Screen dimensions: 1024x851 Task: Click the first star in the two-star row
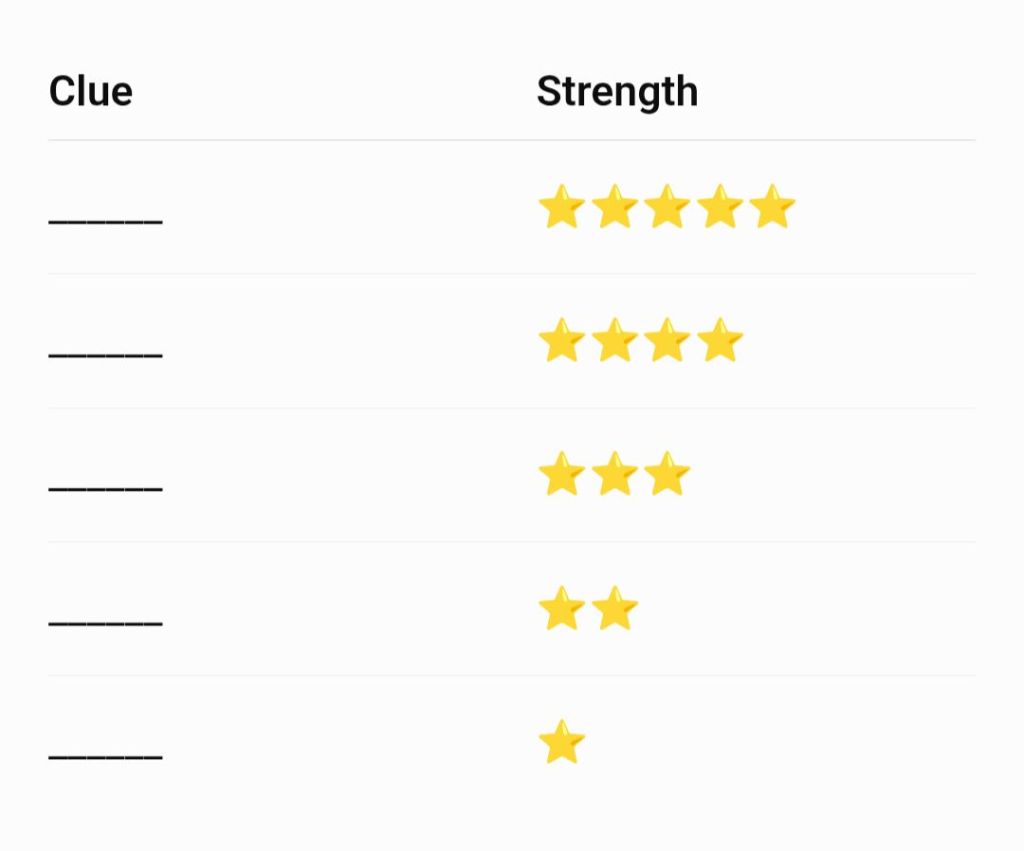[x=562, y=608]
